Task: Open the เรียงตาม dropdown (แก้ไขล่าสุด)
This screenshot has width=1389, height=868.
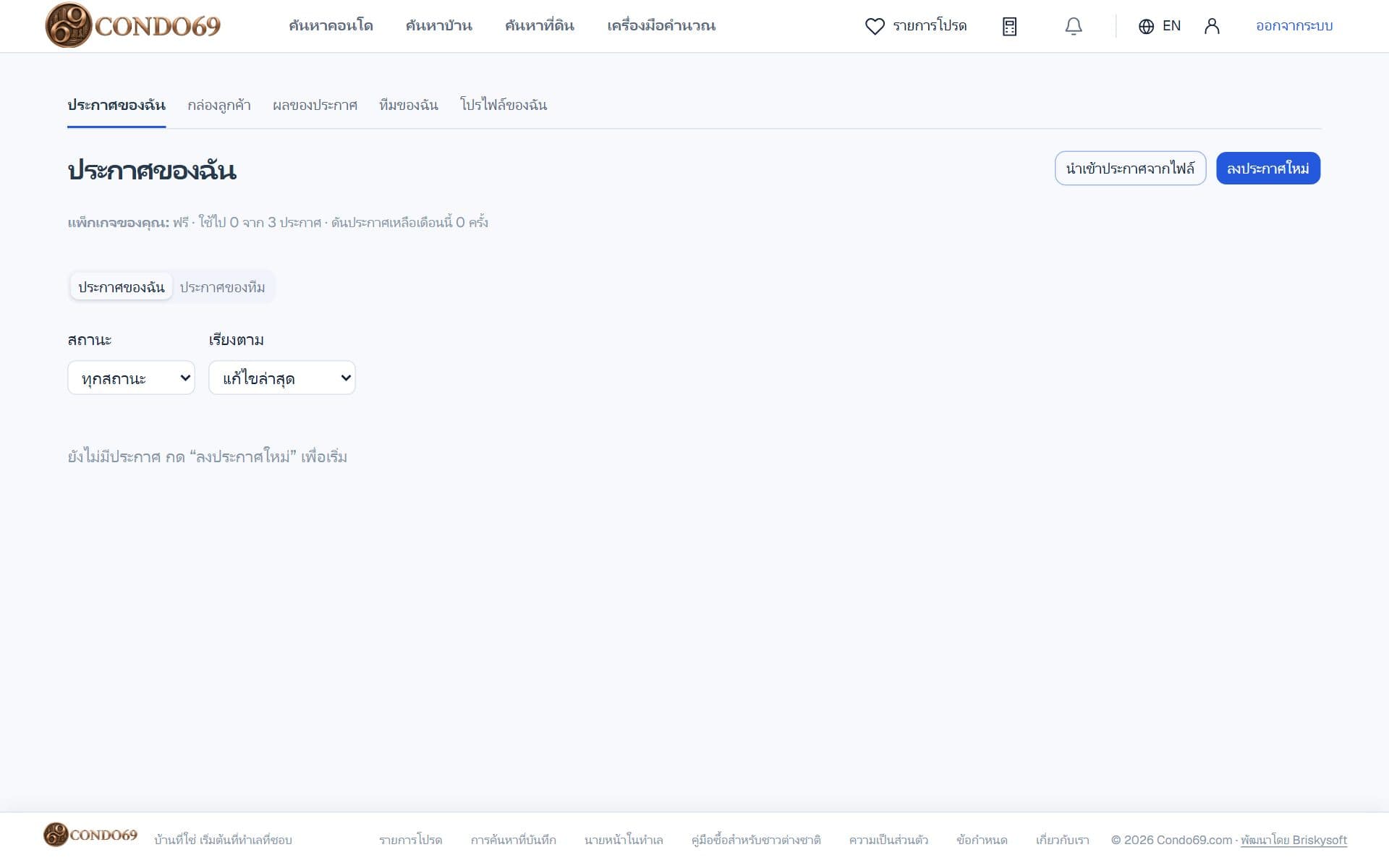Action: coord(282,378)
